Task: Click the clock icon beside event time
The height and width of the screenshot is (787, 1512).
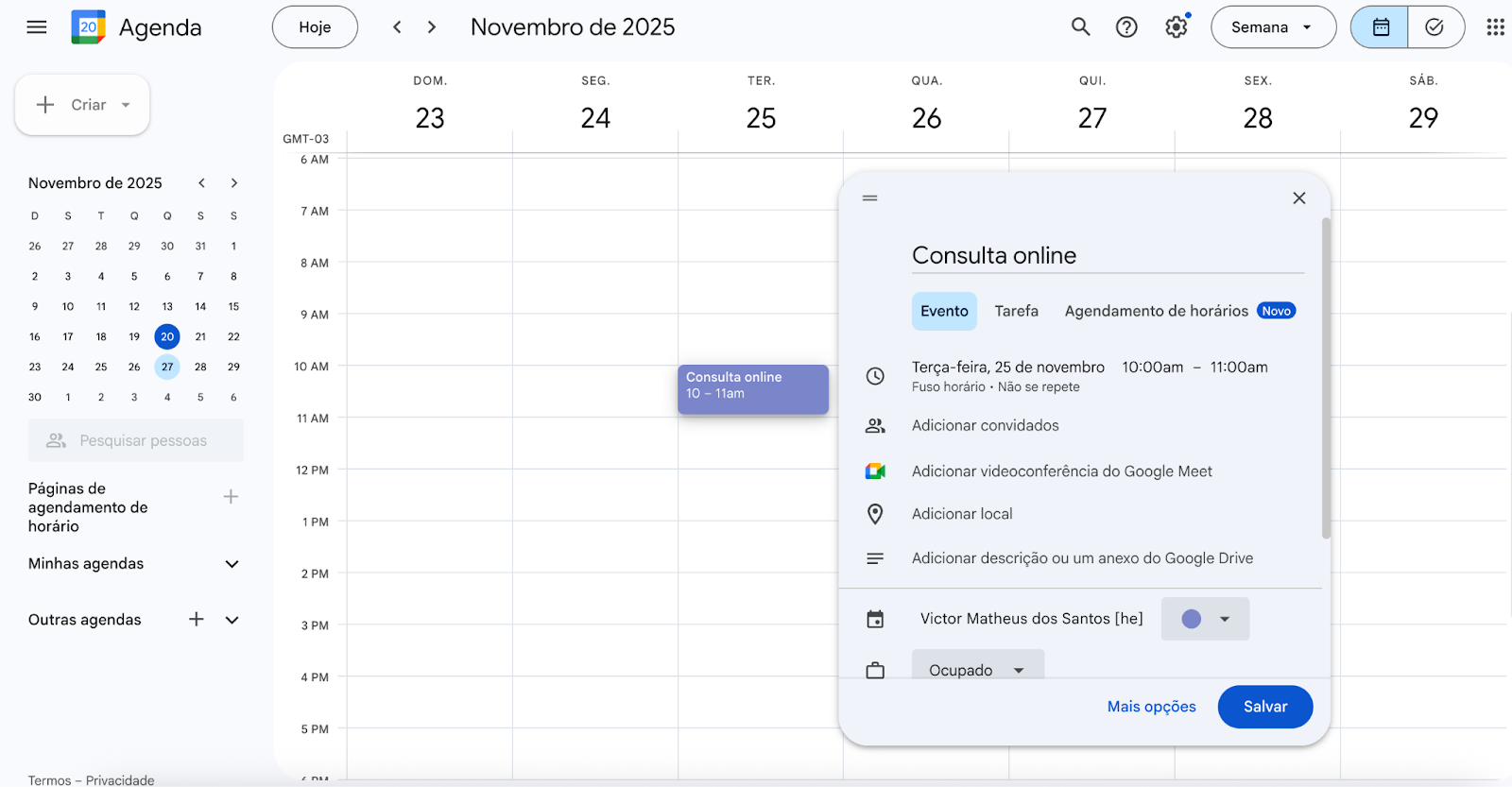Action: [x=876, y=376]
